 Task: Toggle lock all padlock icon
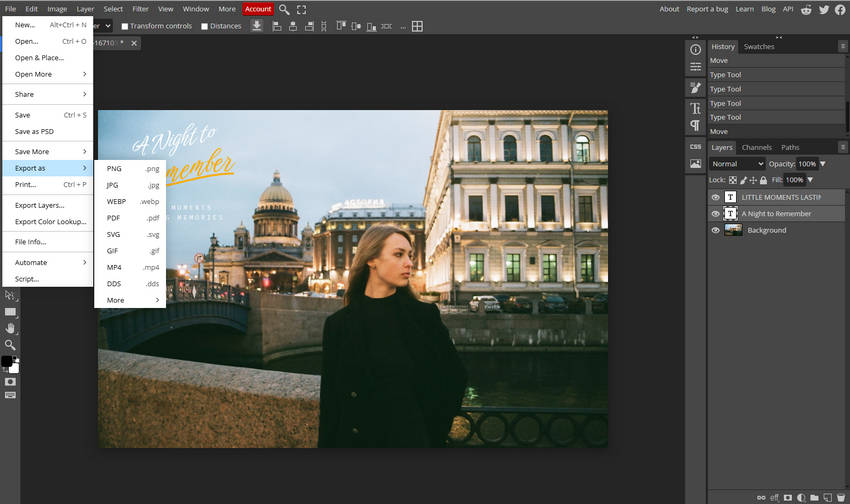point(763,180)
